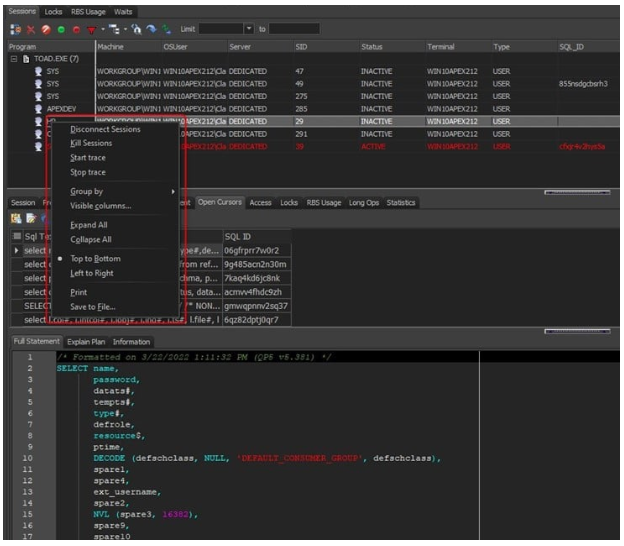This screenshot has width=624, height=546.
Task: Select cursor row with SQL ID gmwqpnnv2sq37
Action: tap(151, 306)
